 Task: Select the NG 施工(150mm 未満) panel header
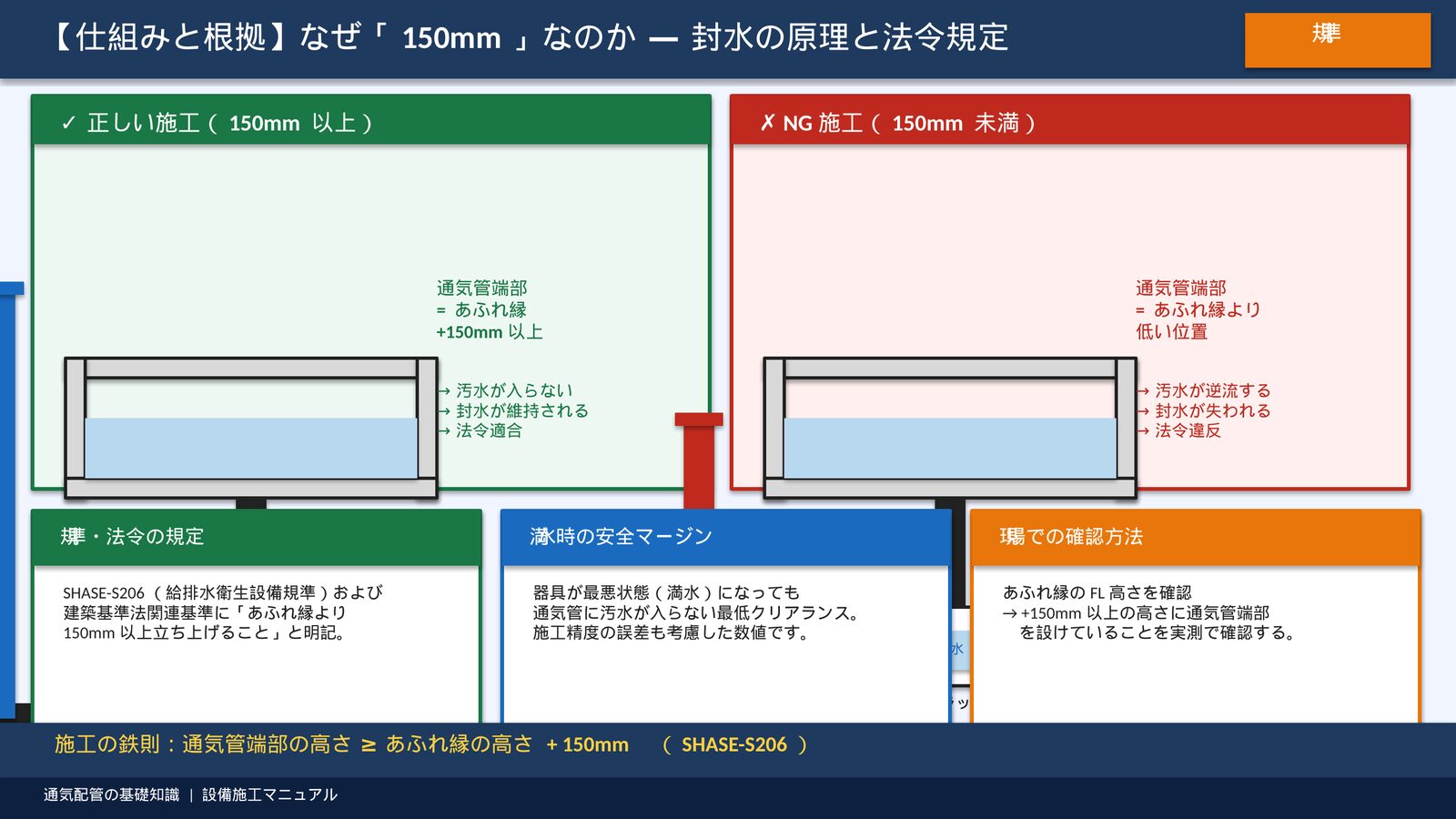1069,121
